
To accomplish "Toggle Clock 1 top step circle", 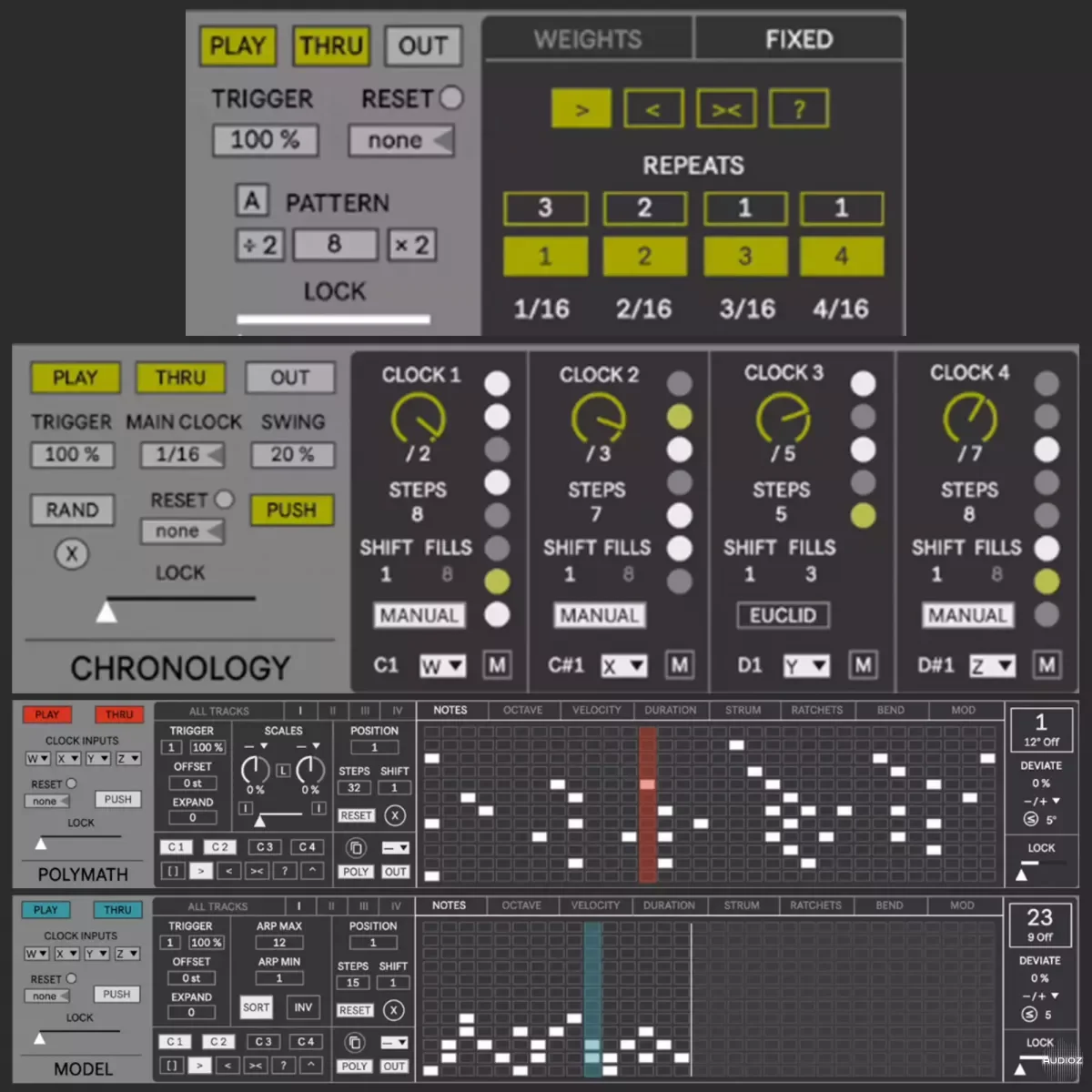I will 497,383.
